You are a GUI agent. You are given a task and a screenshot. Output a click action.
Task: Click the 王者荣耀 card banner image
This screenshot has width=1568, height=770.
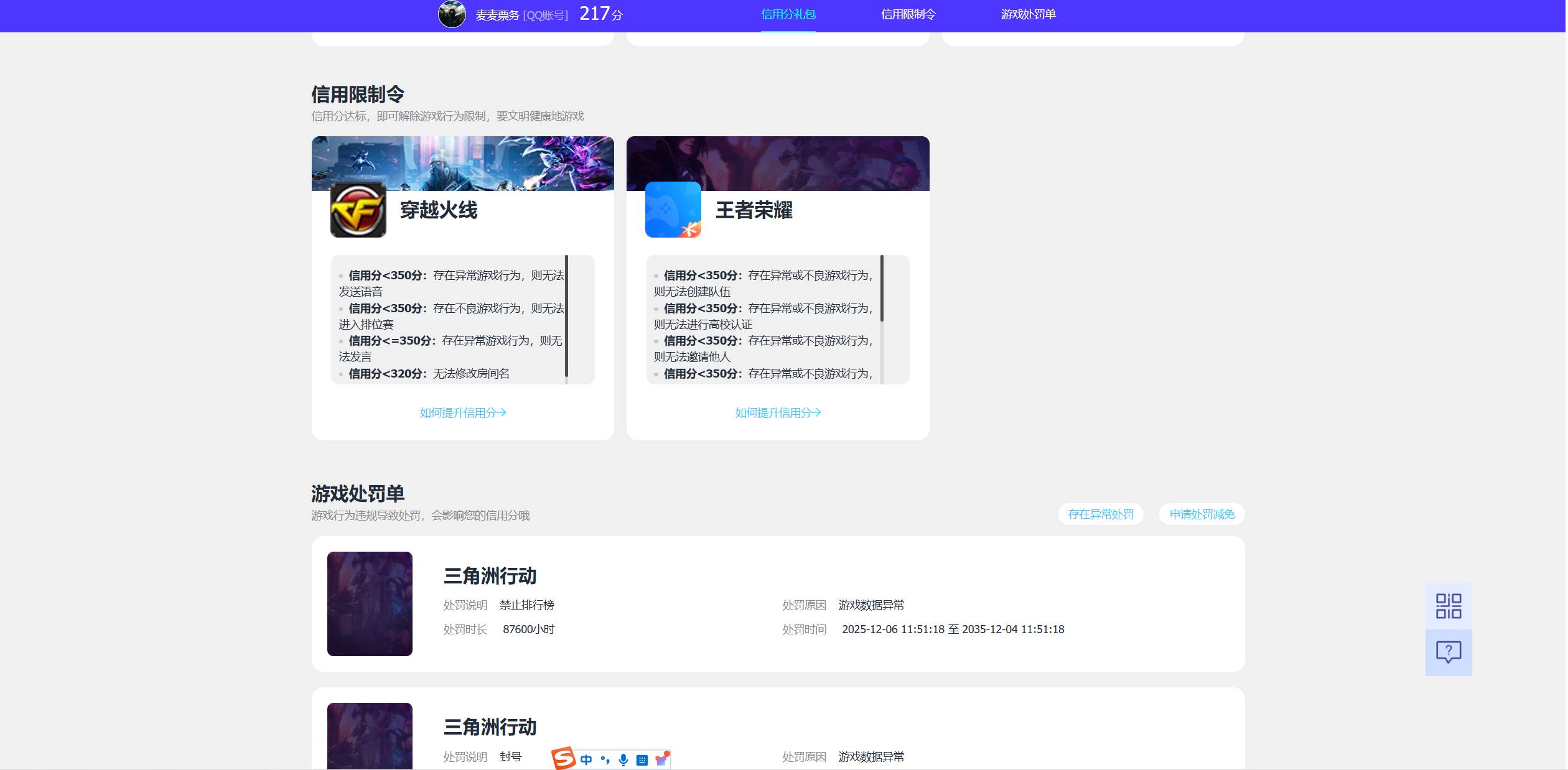[x=778, y=163]
